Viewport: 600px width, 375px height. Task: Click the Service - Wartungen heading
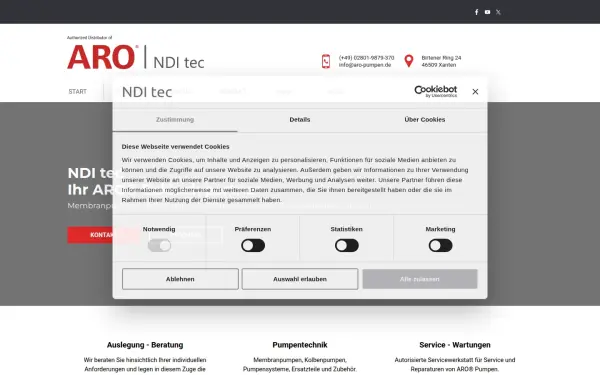tap(455, 345)
